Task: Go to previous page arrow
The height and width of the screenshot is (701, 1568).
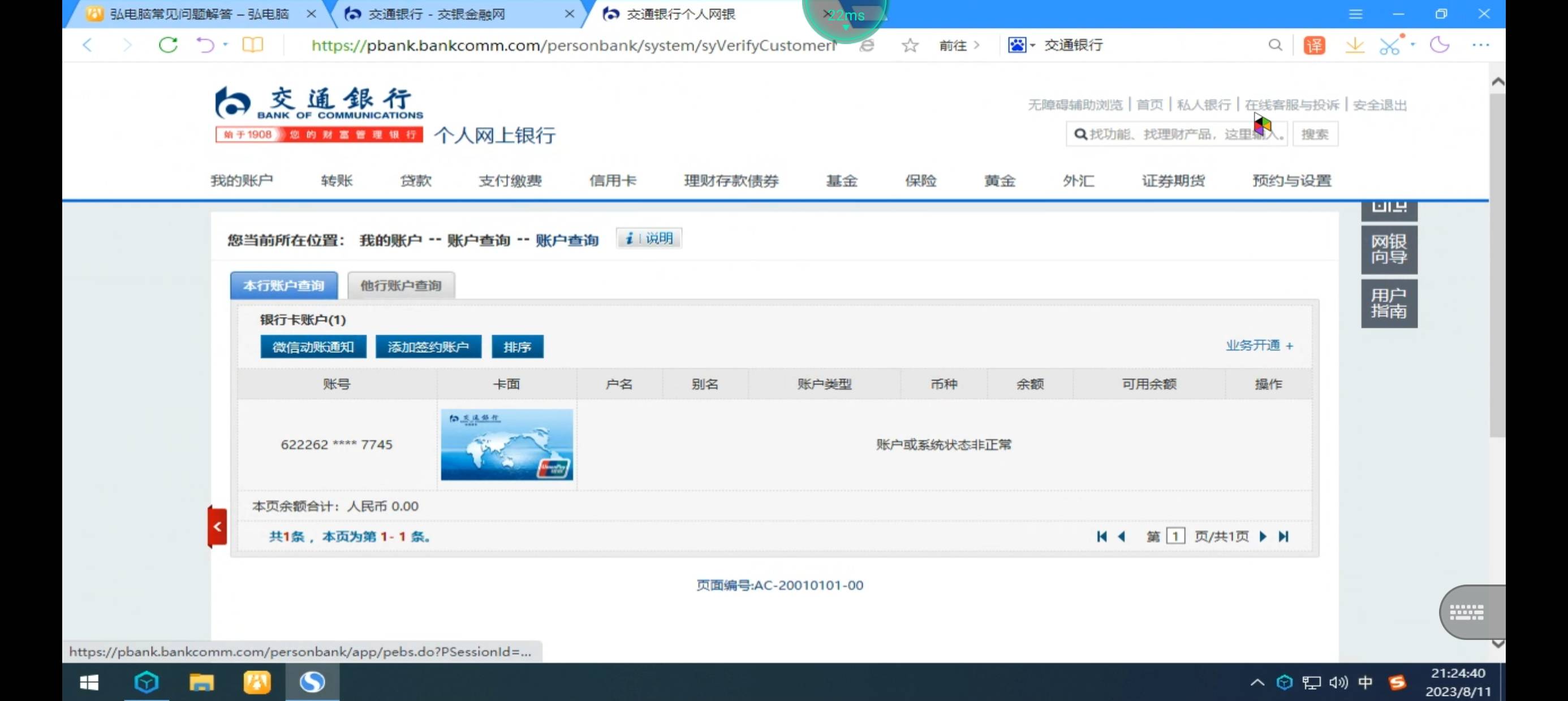Action: [1121, 536]
